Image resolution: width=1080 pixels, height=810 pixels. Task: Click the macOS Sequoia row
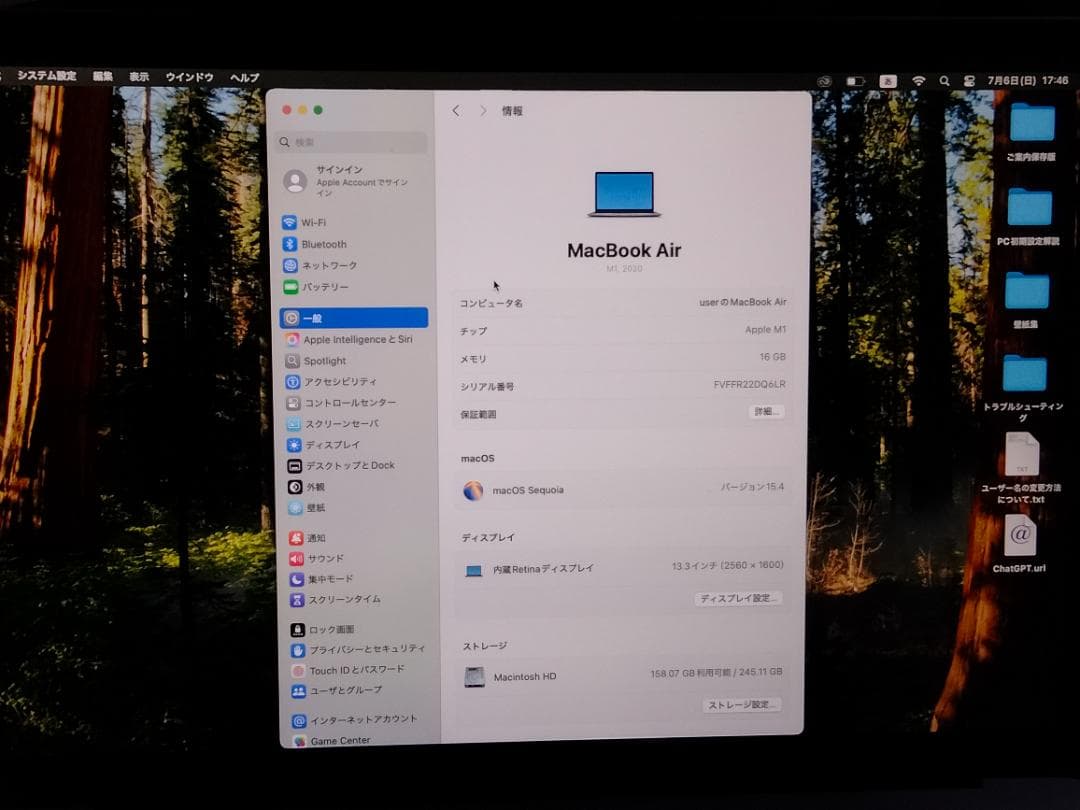pos(623,489)
